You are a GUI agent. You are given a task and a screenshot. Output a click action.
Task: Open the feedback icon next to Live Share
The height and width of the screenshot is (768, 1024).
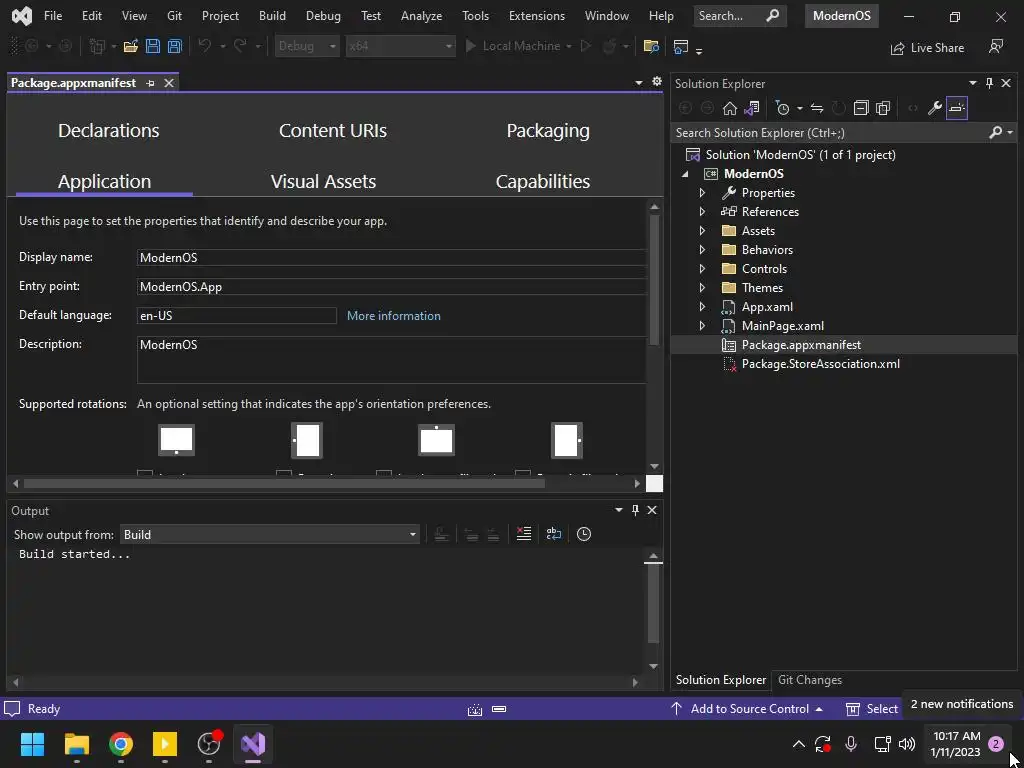click(995, 46)
